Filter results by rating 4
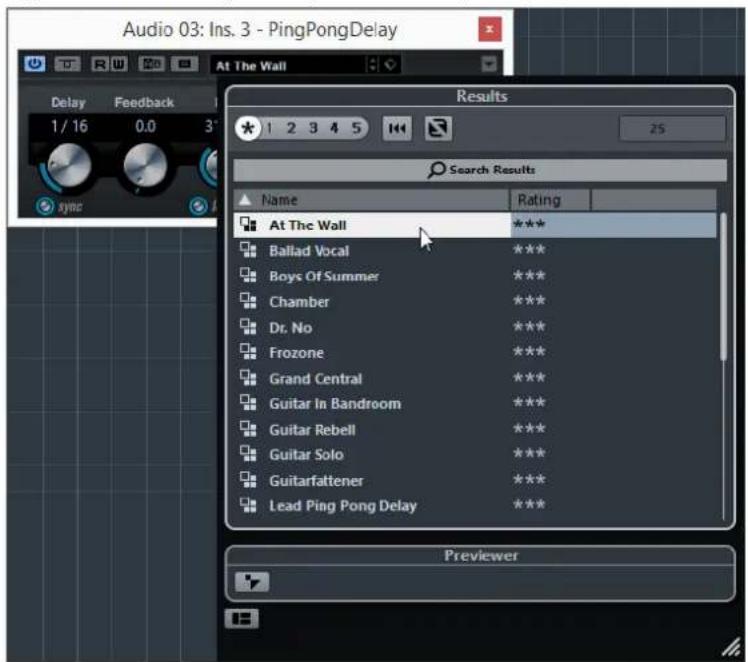This screenshot has height=662, width=748. (x=334, y=128)
